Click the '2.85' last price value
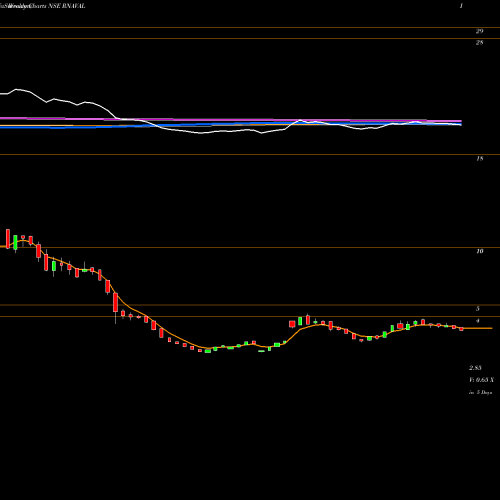The height and width of the screenshot is (500, 500). tap(475, 368)
